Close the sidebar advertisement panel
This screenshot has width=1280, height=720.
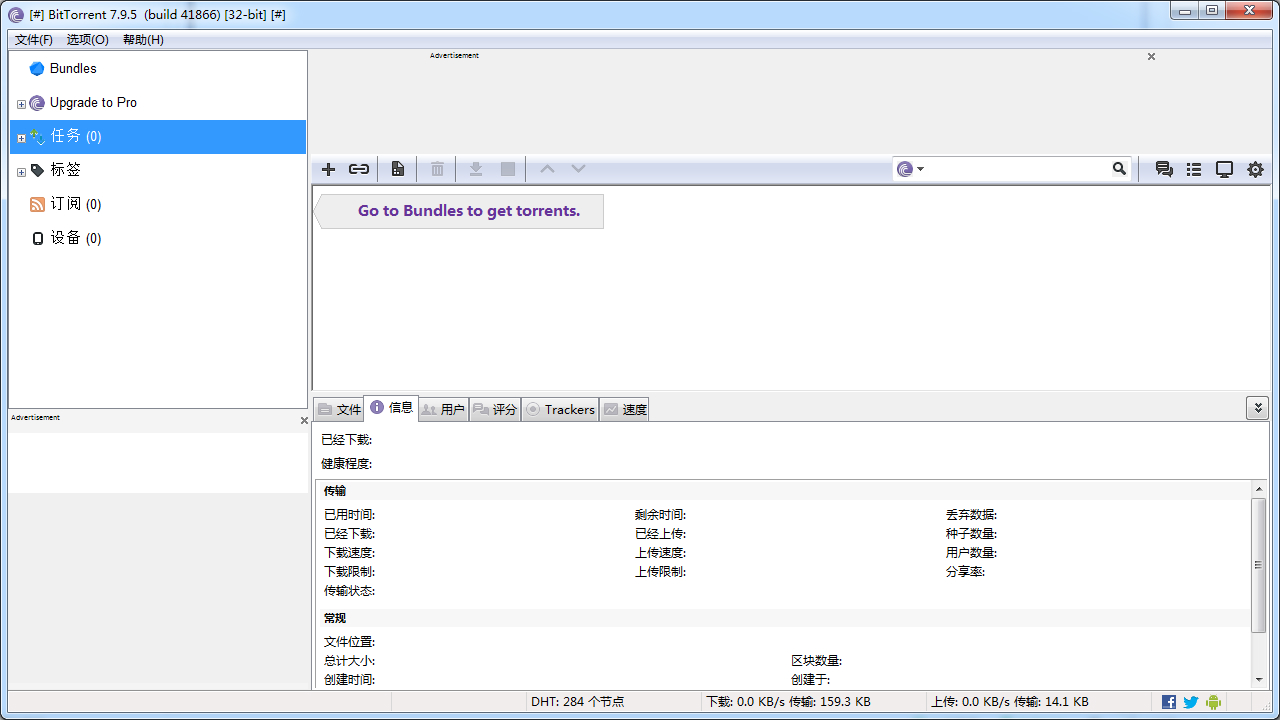click(x=304, y=421)
